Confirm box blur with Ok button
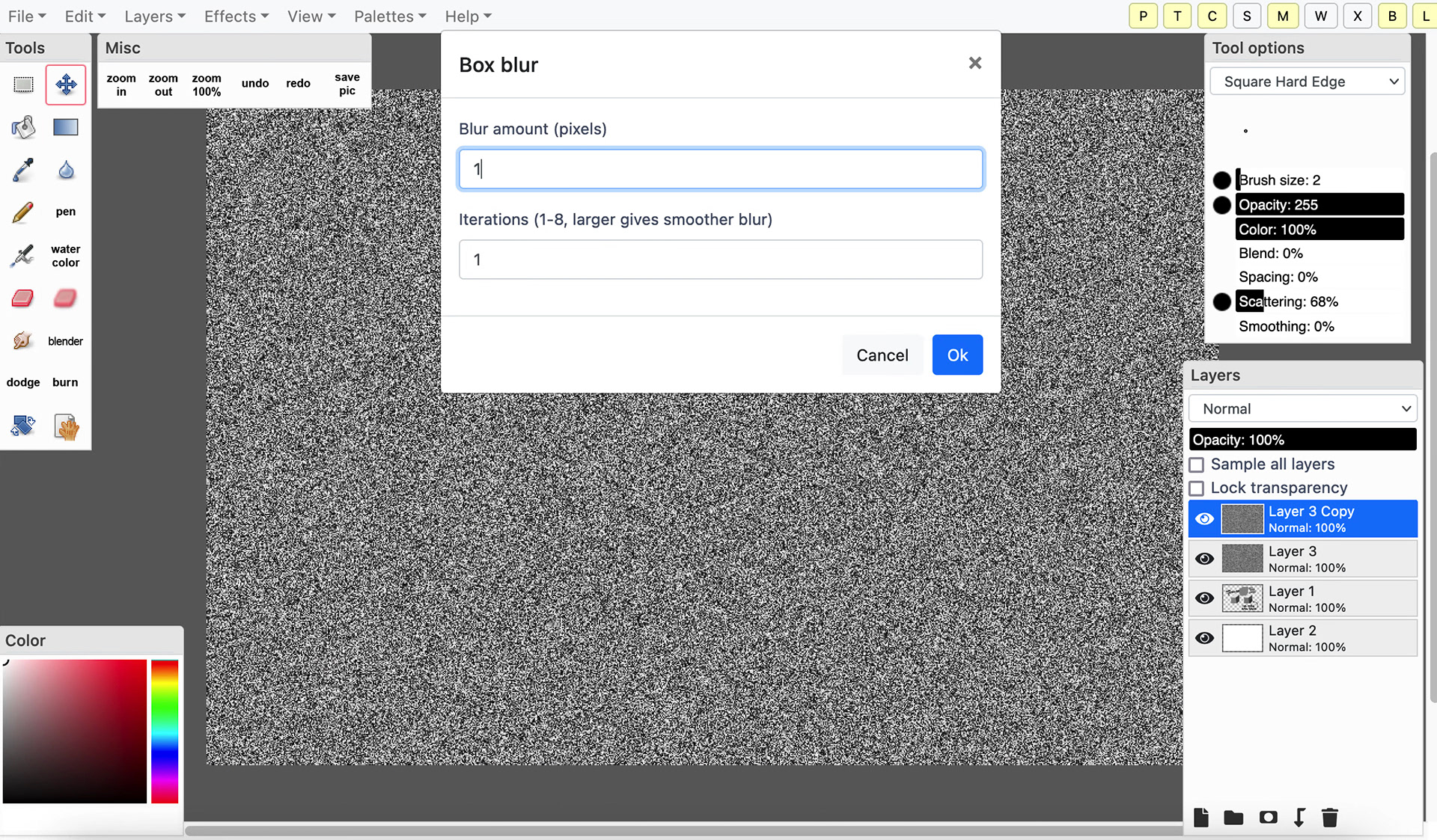Screen dimensions: 1437x840 [957, 355]
